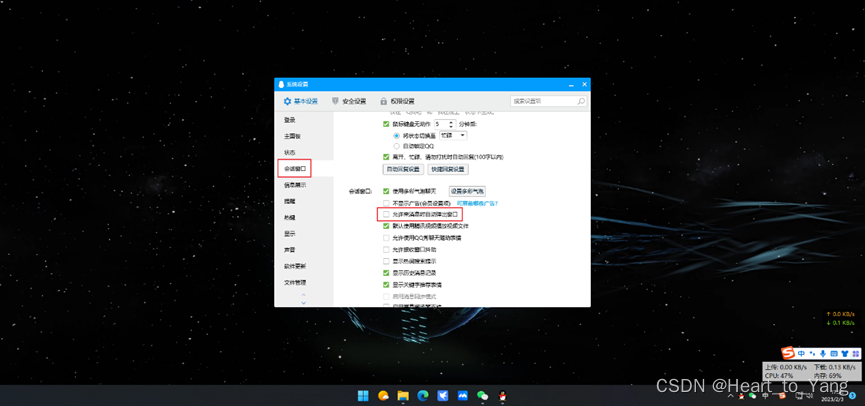Click the Sogou S icon in system tray
The width and height of the screenshot is (865, 406).
pos(782,396)
